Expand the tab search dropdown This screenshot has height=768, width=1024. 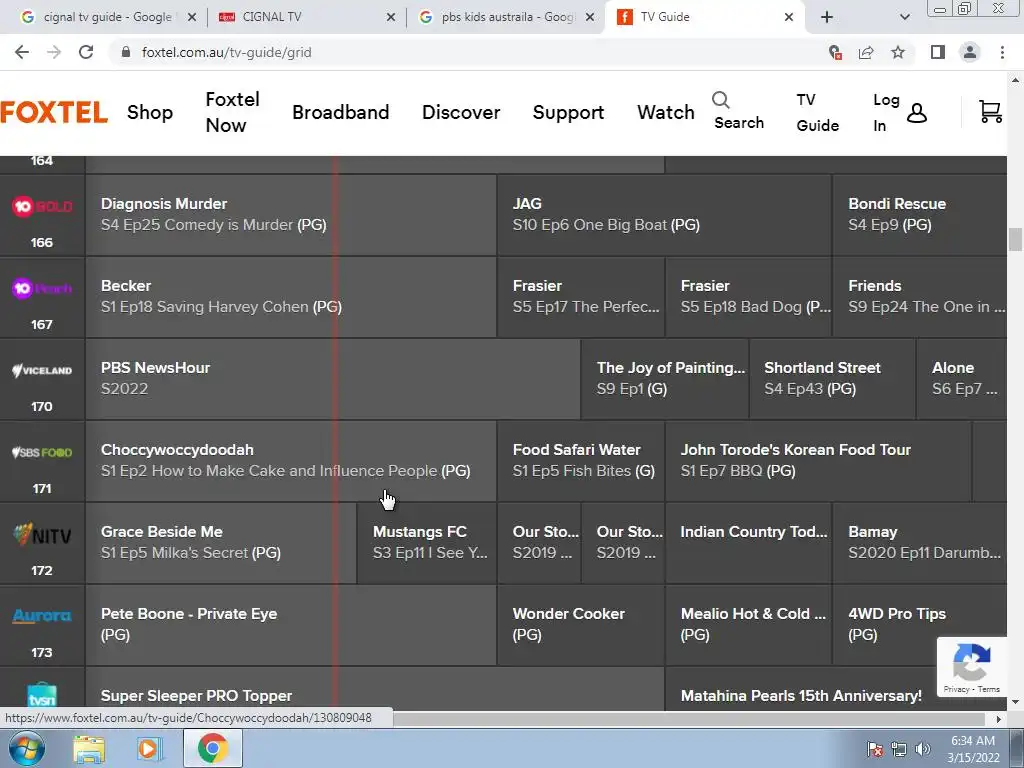tap(904, 17)
